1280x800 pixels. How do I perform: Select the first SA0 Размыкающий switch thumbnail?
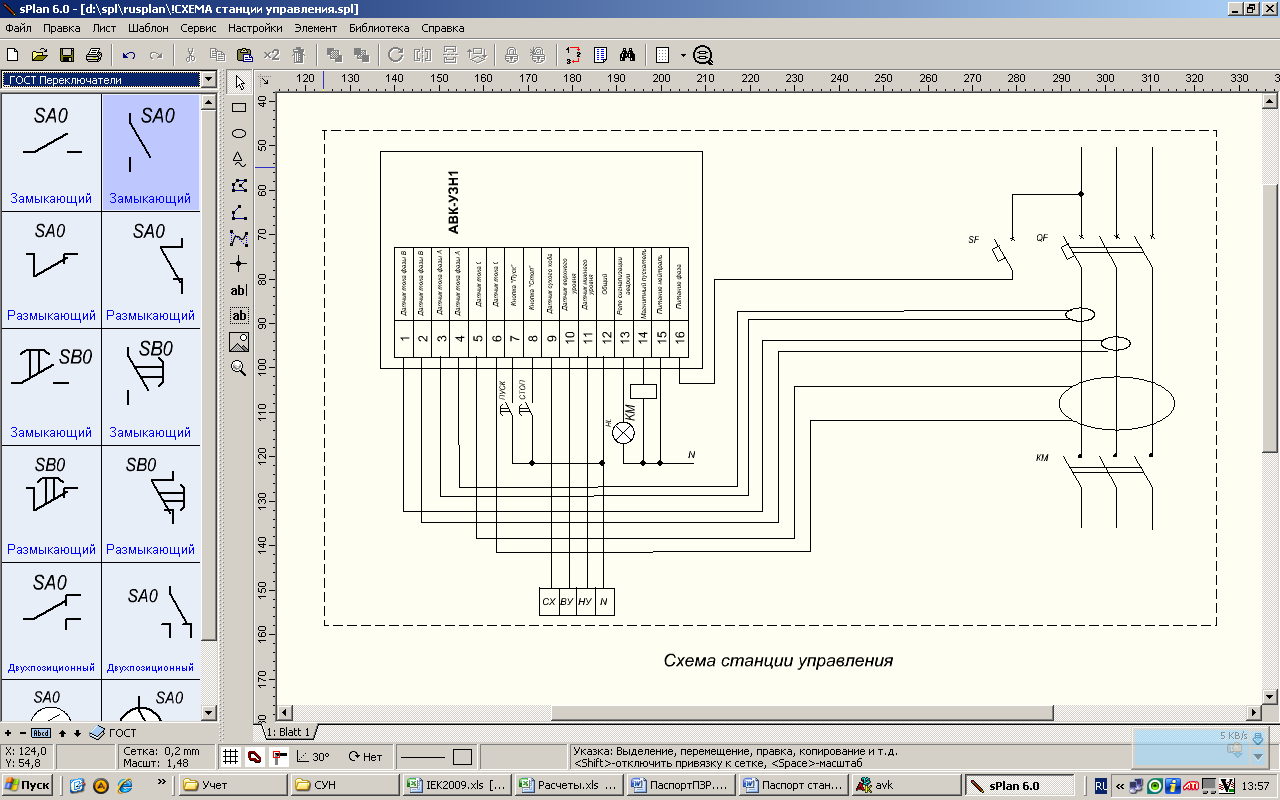click(51, 269)
